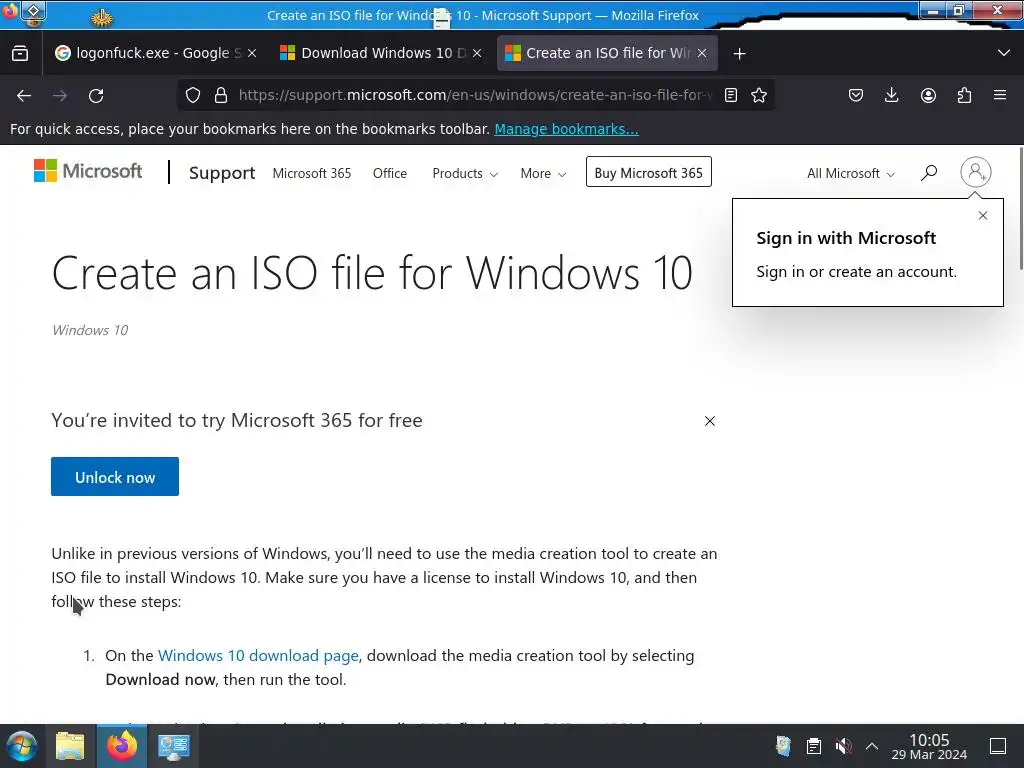Image resolution: width=1024 pixels, height=768 pixels.
Task: Open the Firefox hamburger menu
Action: 1000,95
